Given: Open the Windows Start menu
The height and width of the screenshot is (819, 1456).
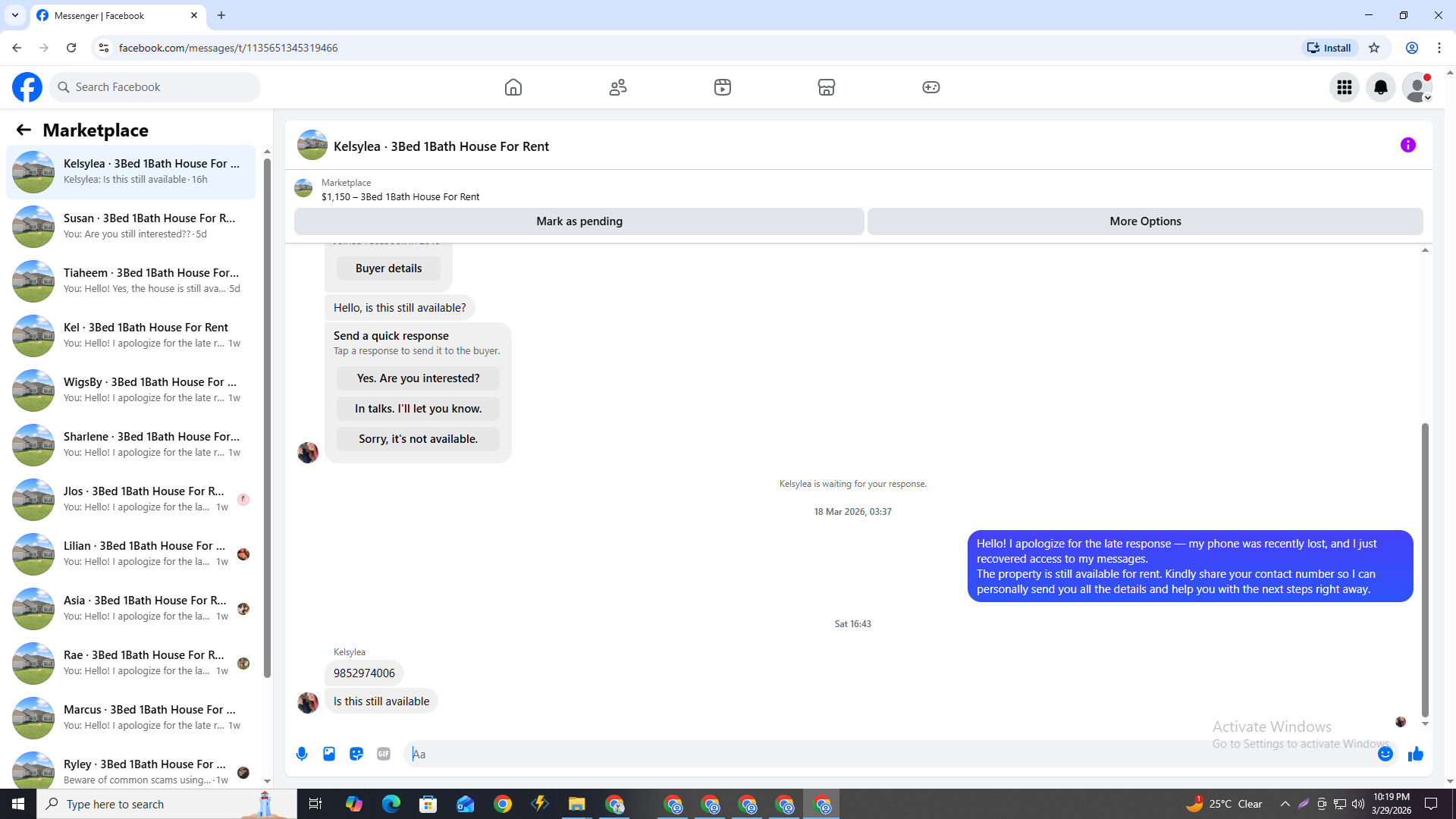Looking at the screenshot, I should click(18, 804).
